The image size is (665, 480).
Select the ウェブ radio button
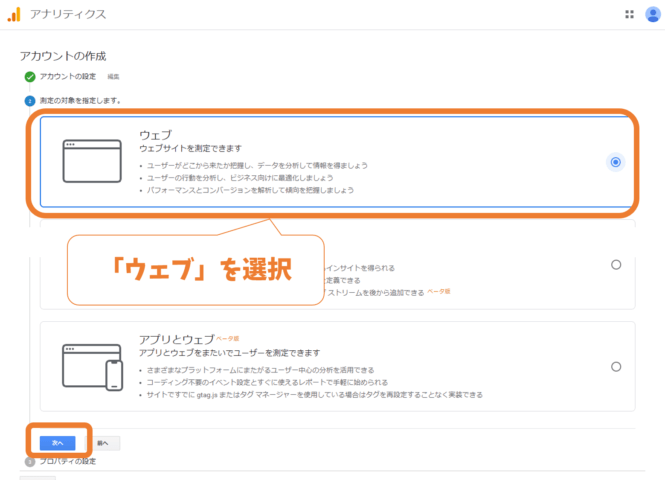[615, 162]
